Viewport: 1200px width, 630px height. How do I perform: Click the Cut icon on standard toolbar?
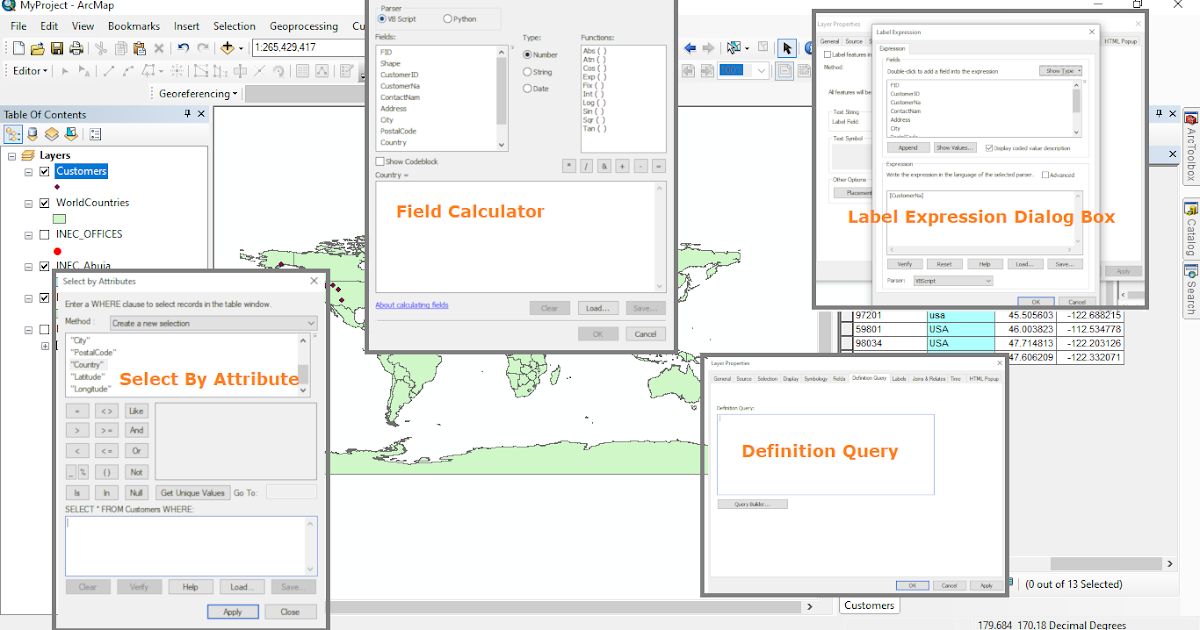100,47
